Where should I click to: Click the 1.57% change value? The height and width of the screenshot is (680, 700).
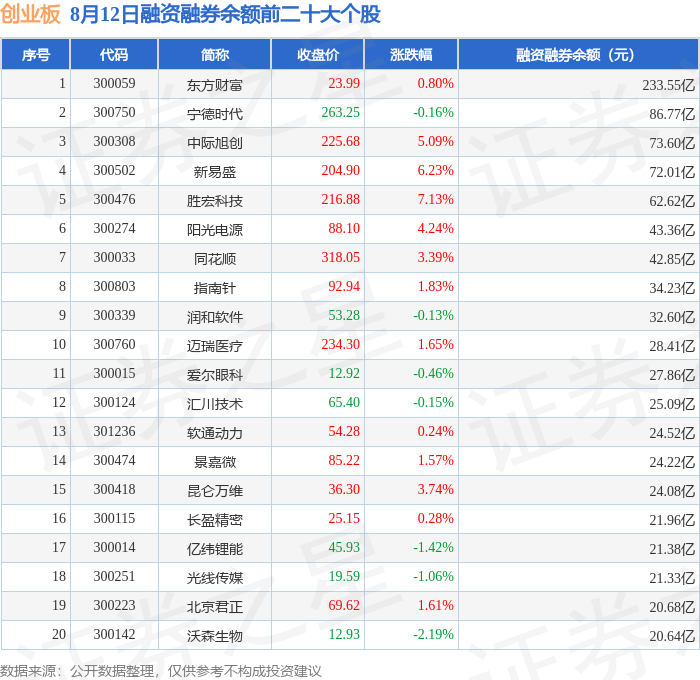(435, 461)
